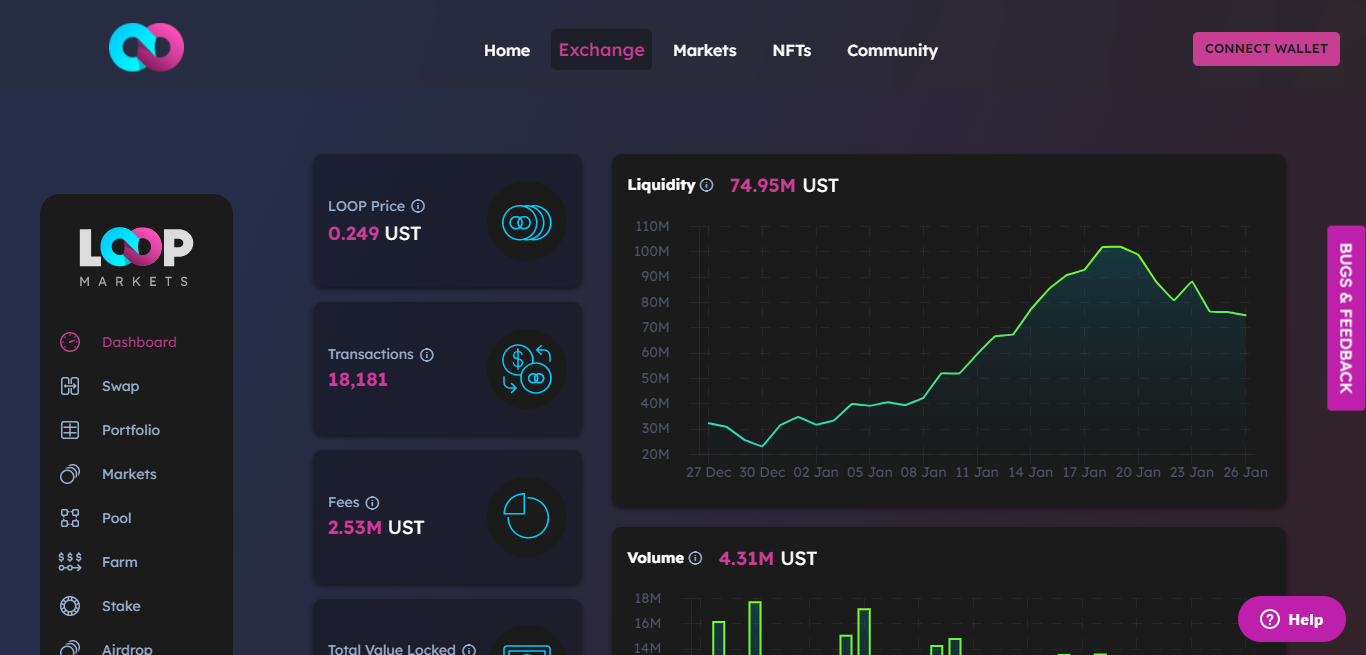This screenshot has height=655, width=1366.
Task: Click the Fees info icon
Action: coord(372,503)
